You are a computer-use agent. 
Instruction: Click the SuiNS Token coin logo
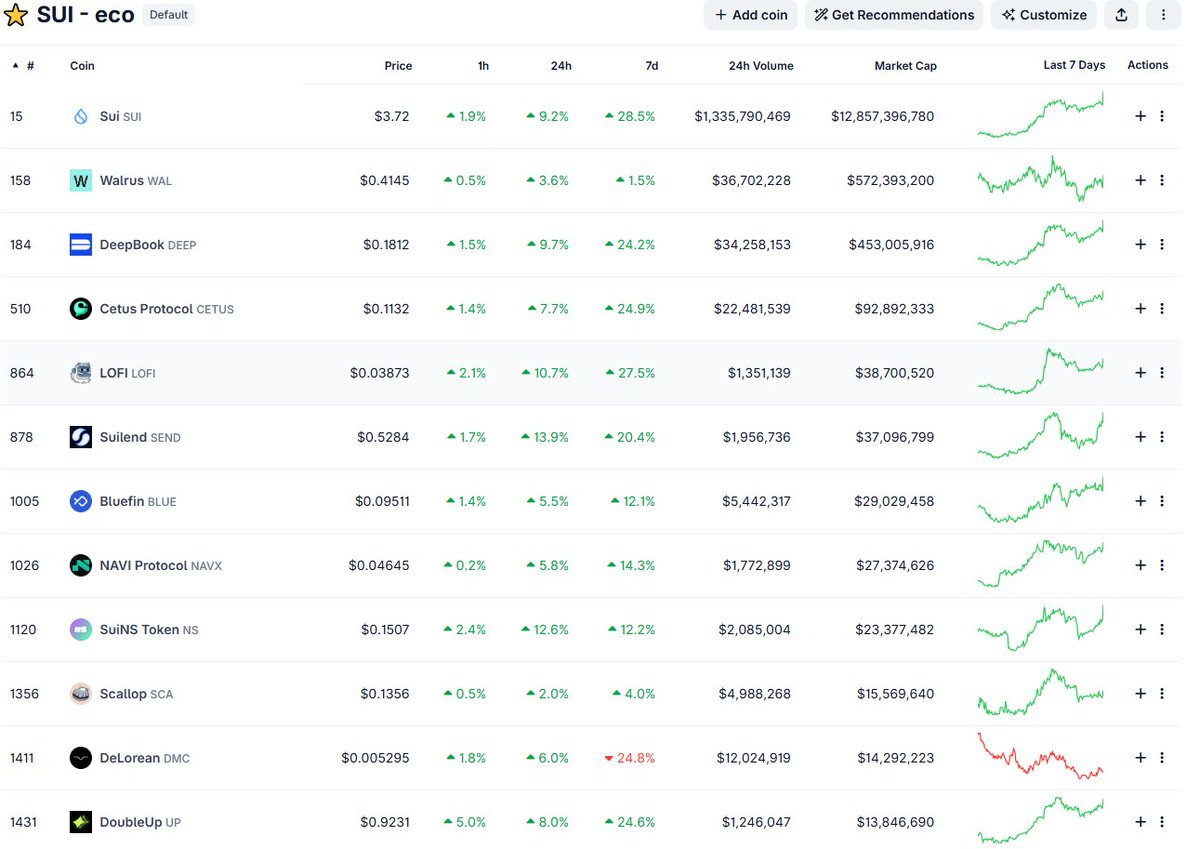(x=81, y=629)
